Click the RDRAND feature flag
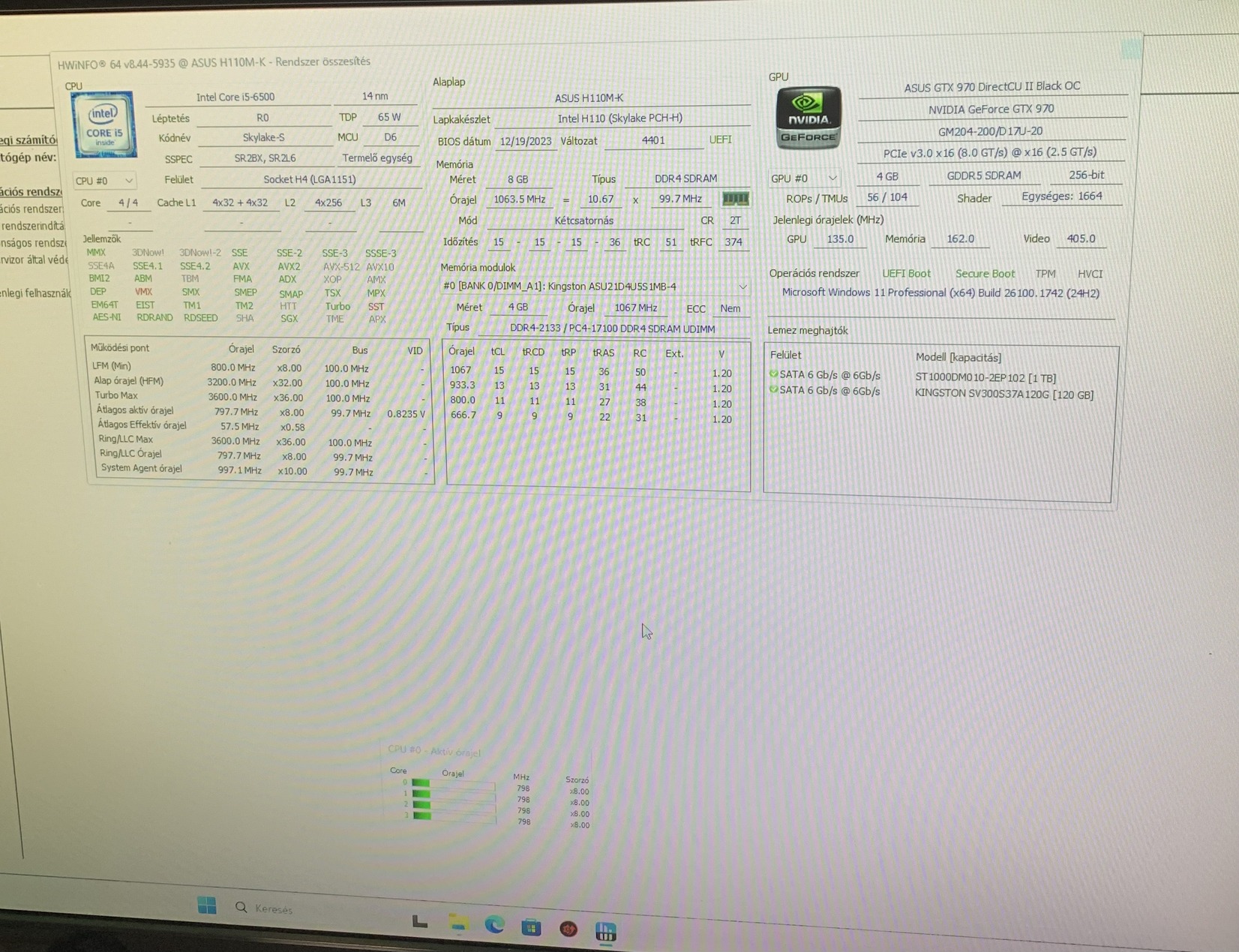 pyautogui.click(x=154, y=317)
